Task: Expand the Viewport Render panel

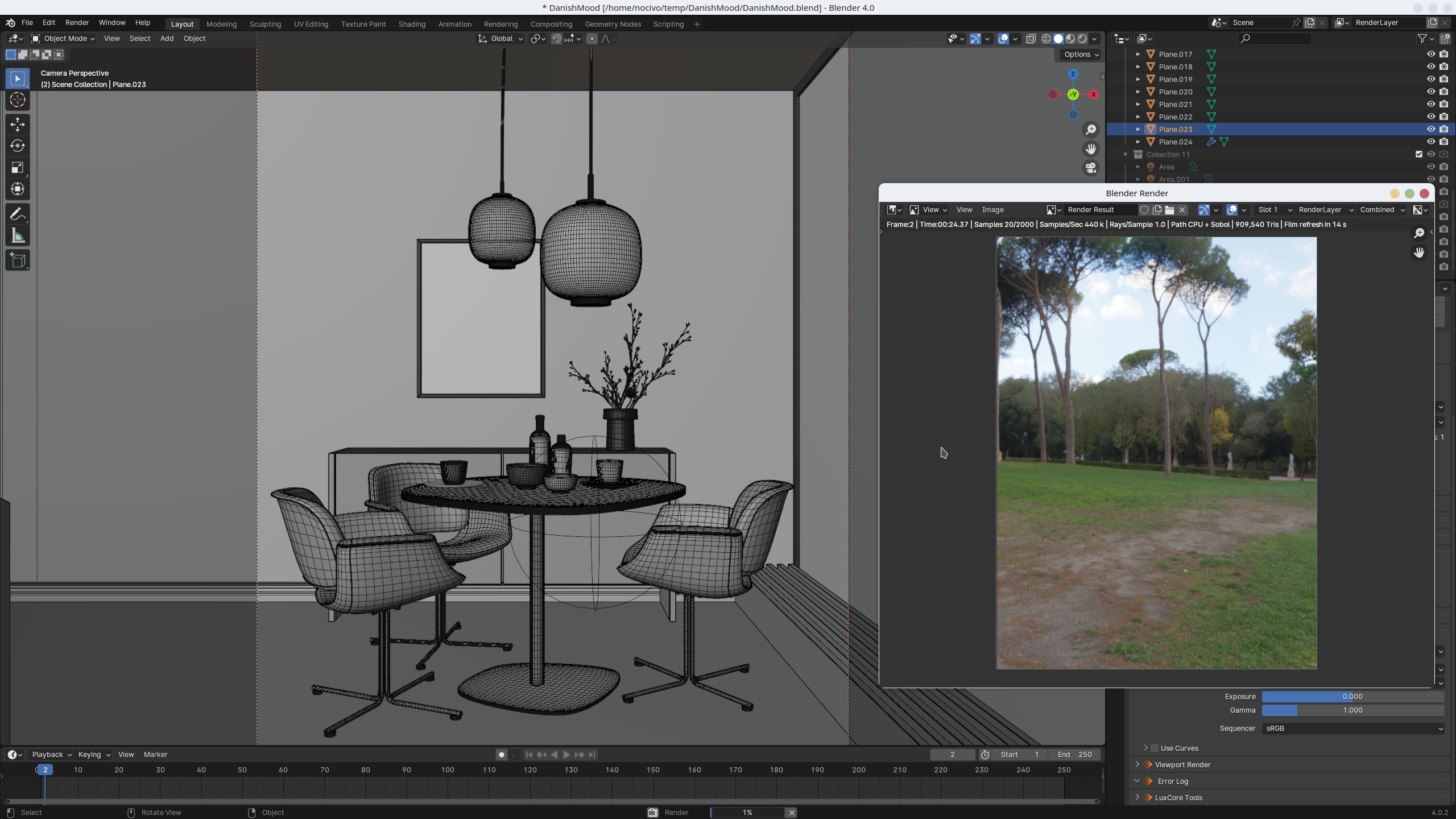Action: pos(1182,764)
